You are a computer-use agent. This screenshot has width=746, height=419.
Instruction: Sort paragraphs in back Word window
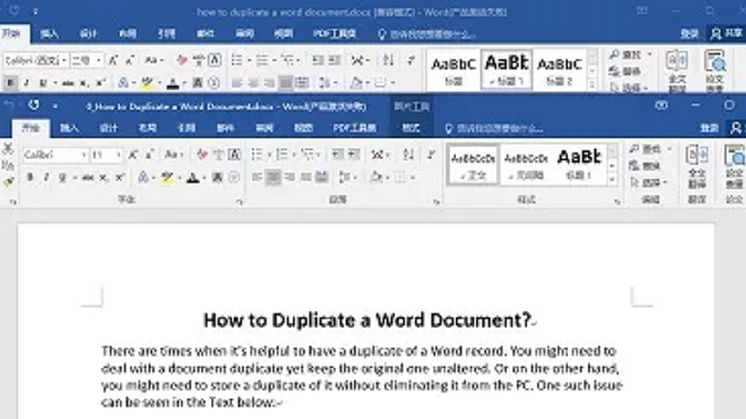point(388,60)
